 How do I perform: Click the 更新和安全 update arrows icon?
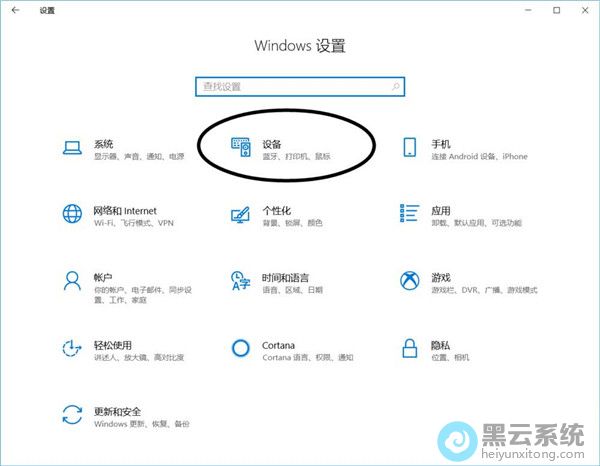[72, 415]
